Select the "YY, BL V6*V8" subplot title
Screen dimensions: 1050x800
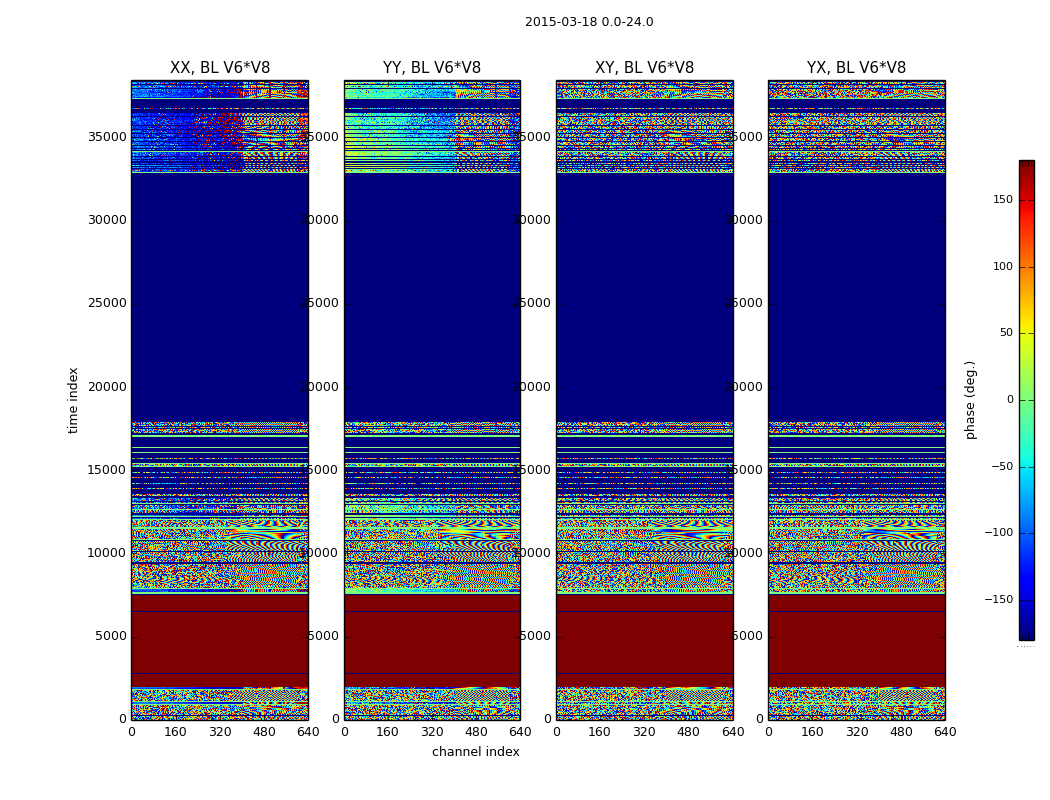pyautogui.click(x=432, y=68)
